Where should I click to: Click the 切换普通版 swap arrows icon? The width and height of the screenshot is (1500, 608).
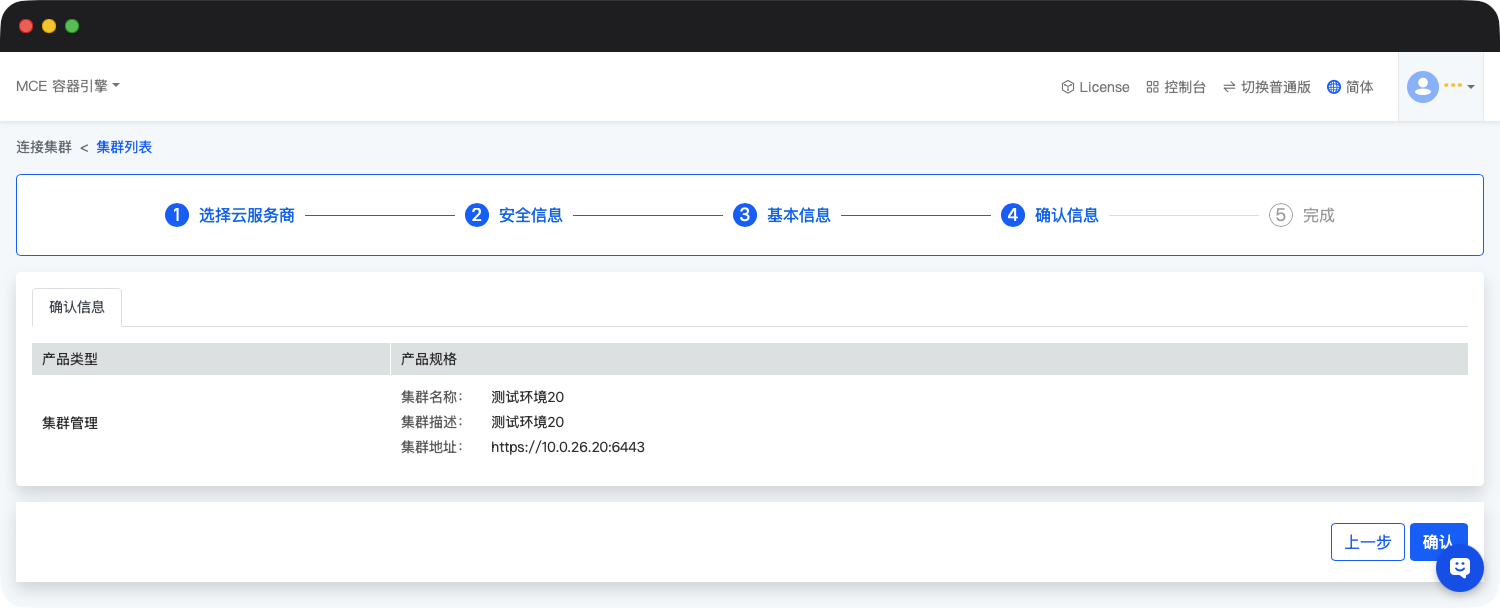click(1229, 87)
